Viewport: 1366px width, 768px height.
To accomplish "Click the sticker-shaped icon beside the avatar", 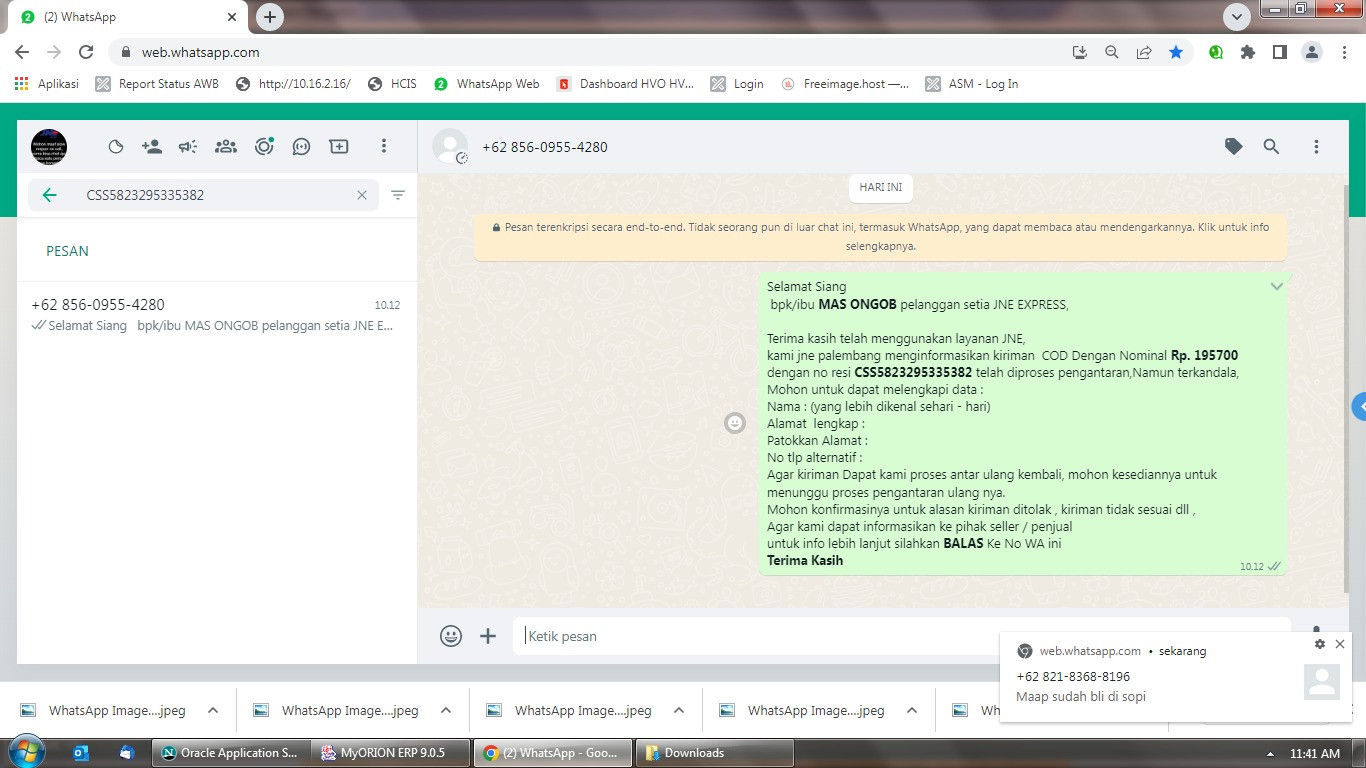I will (116, 147).
